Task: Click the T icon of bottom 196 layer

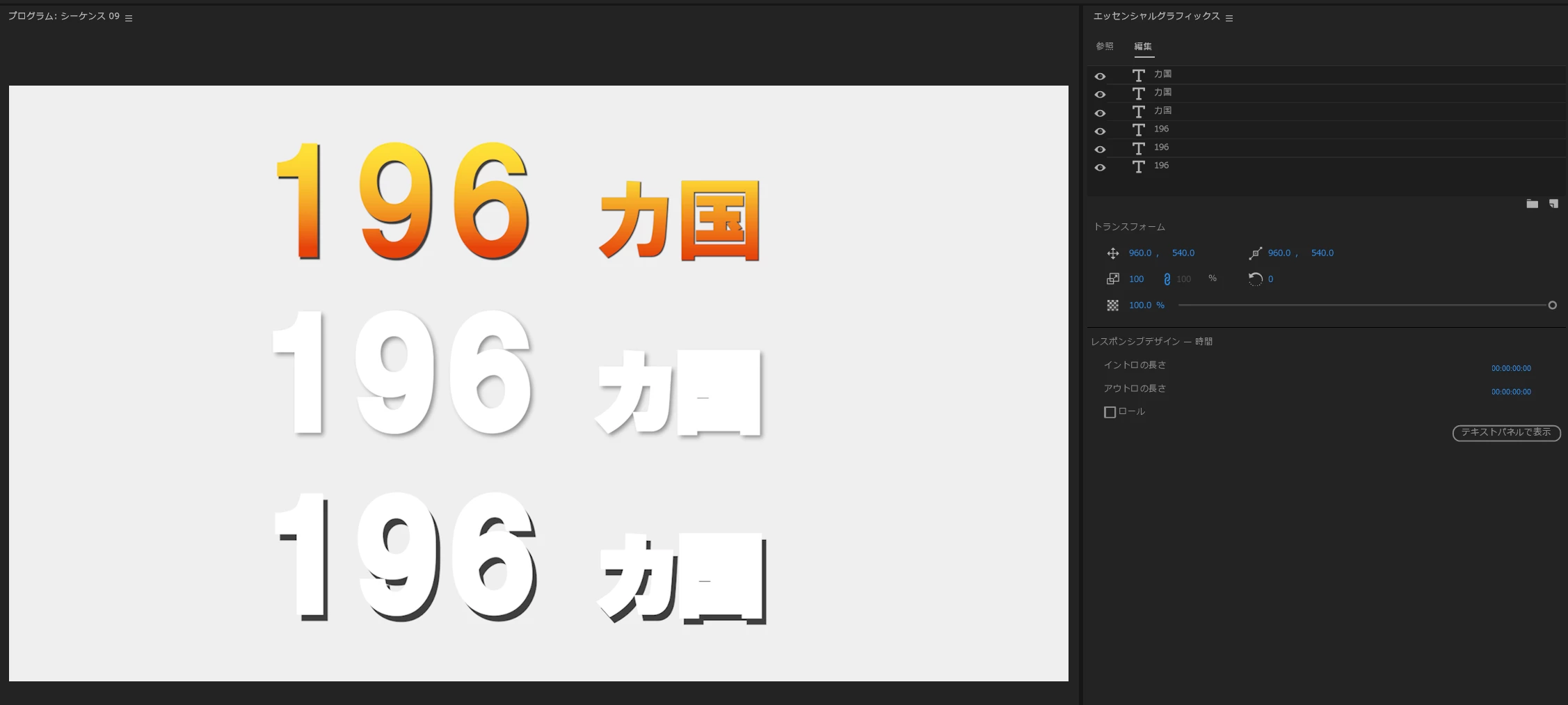Action: (1138, 166)
